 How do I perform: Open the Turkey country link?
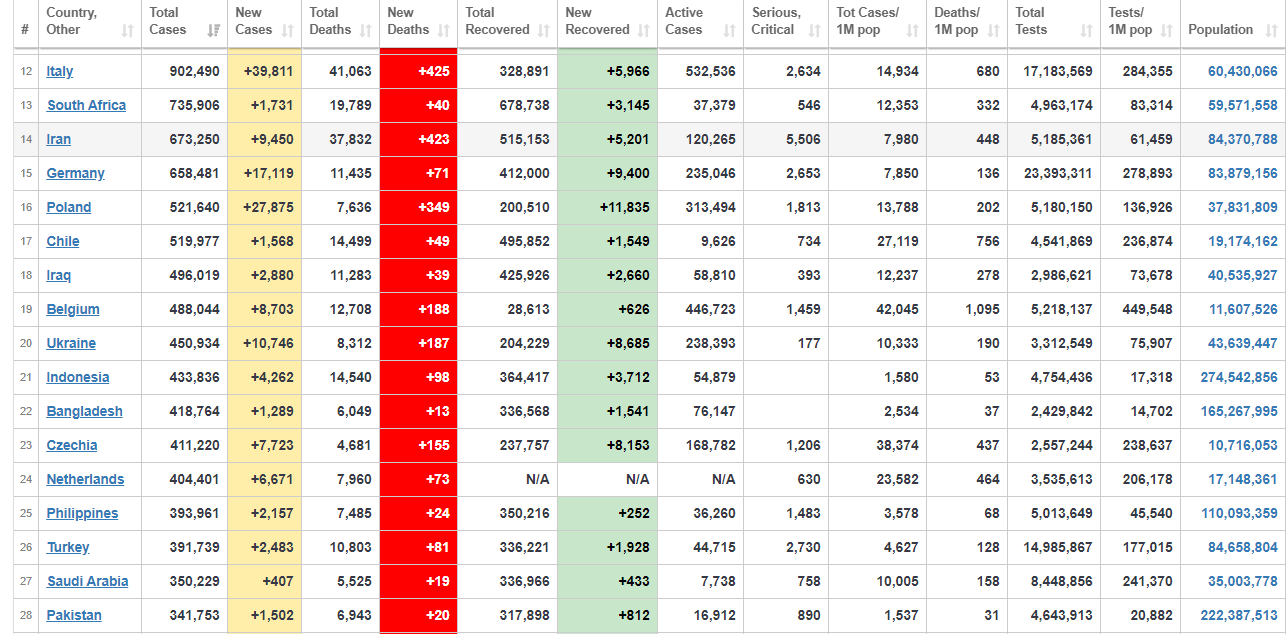tap(68, 547)
